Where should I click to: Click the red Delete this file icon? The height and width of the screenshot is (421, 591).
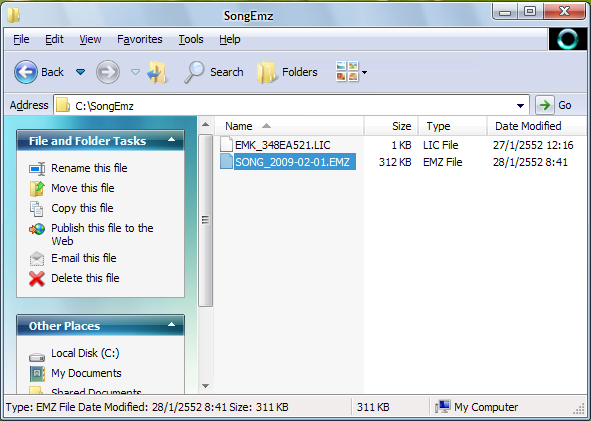[37, 279]
